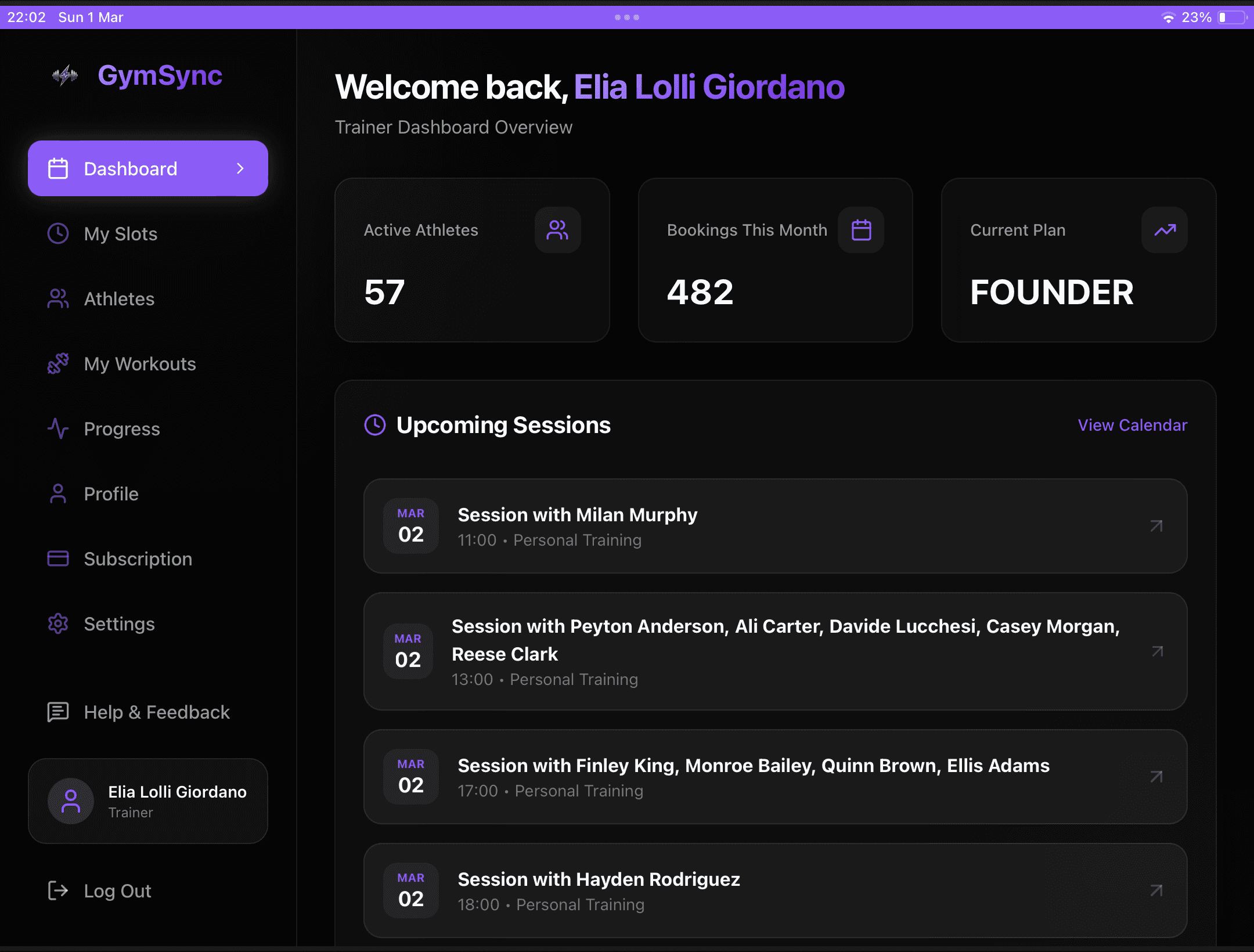Click the Bookings This Month calendar icon

coord(861,230)
